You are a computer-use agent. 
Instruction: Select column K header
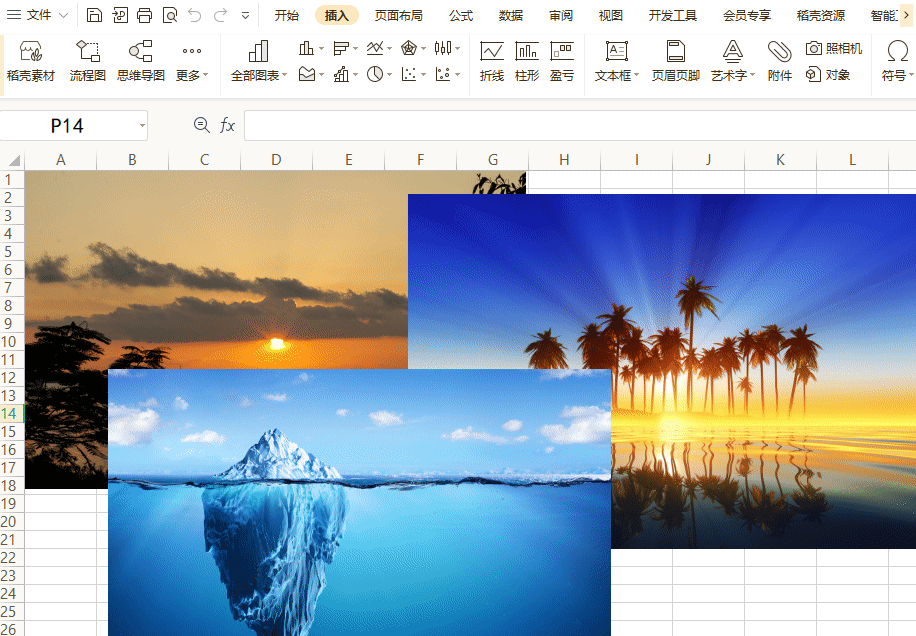tap(780, 160)
